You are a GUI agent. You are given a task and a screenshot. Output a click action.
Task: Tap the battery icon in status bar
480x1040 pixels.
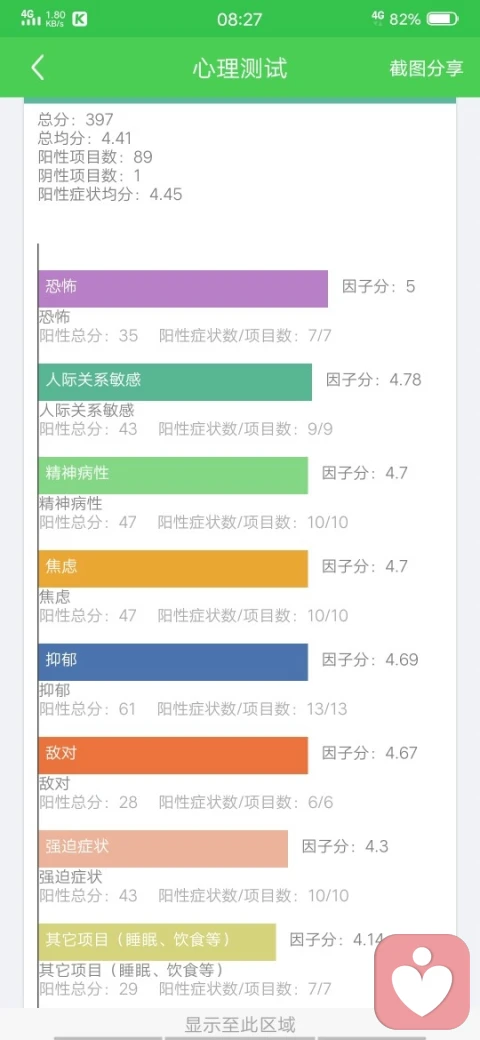[x=444, y=19]
